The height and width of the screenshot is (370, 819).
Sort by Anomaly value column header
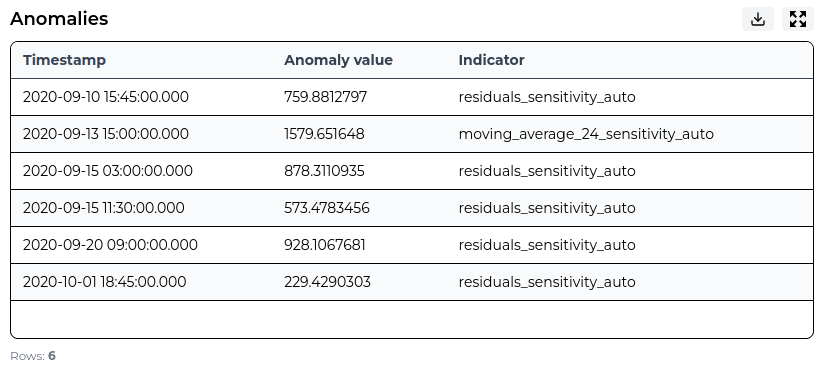338,60
